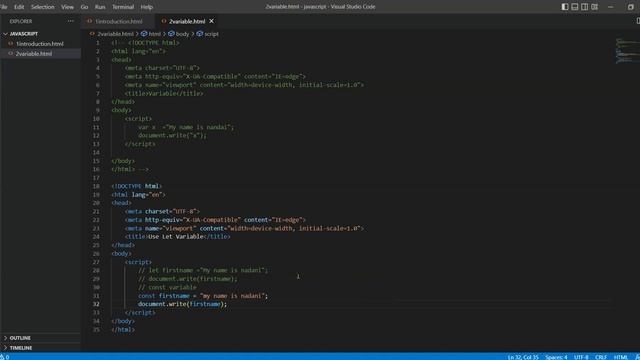The height and width of the screenshot is (360, 640).
Task: Click the code minimap preview
Action: [x=627, y=51]
